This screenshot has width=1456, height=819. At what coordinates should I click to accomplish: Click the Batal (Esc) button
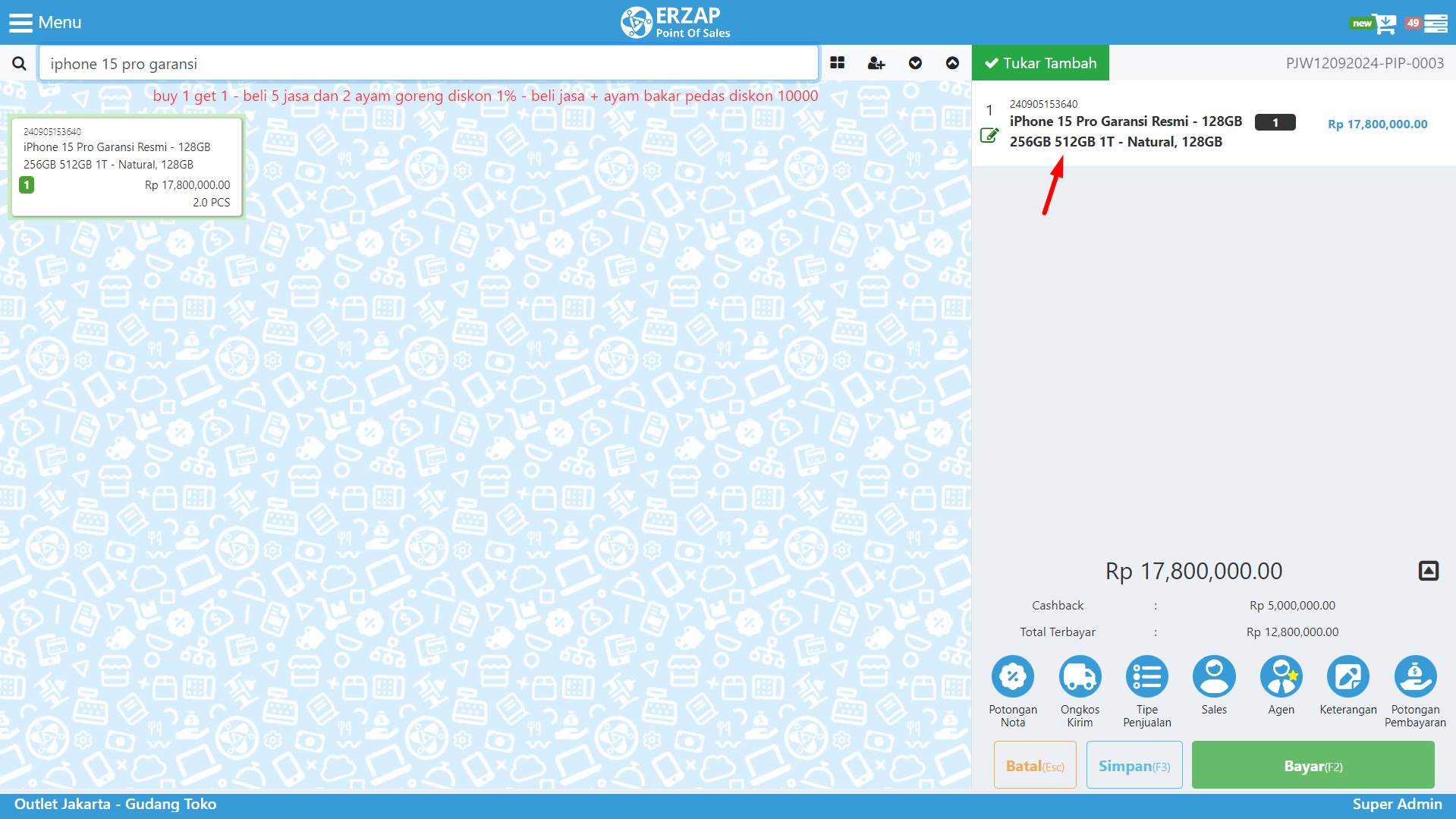(1035, 765)
